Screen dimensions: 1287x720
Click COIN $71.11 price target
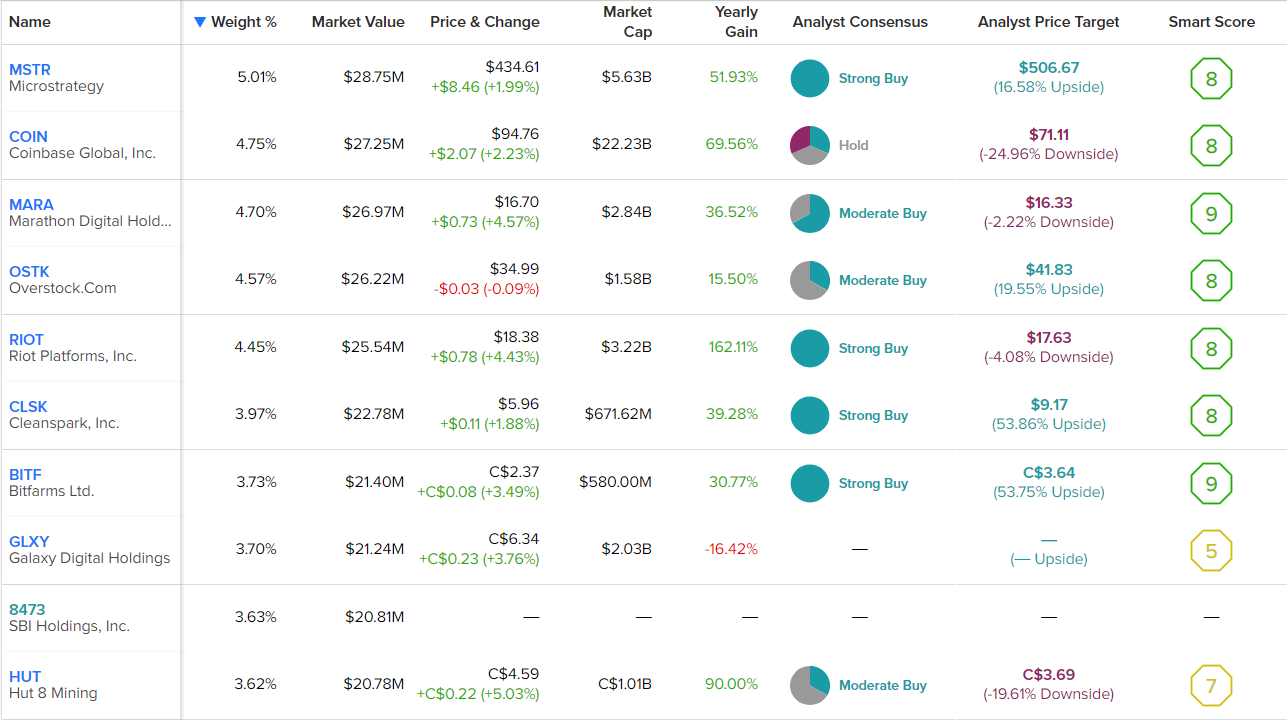pyautogui.click(x=1049, y=135)
